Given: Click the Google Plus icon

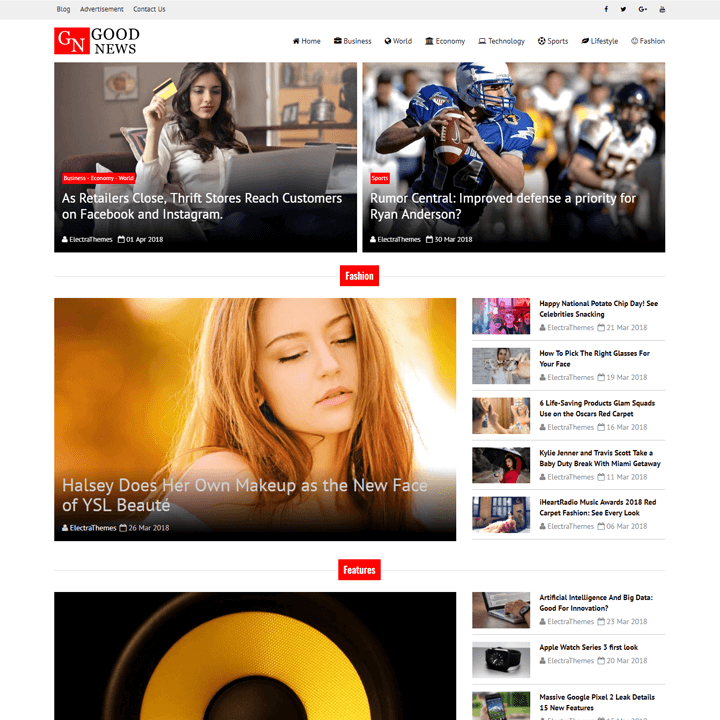Looking at the screenshot, I should [x=643, y=9].
